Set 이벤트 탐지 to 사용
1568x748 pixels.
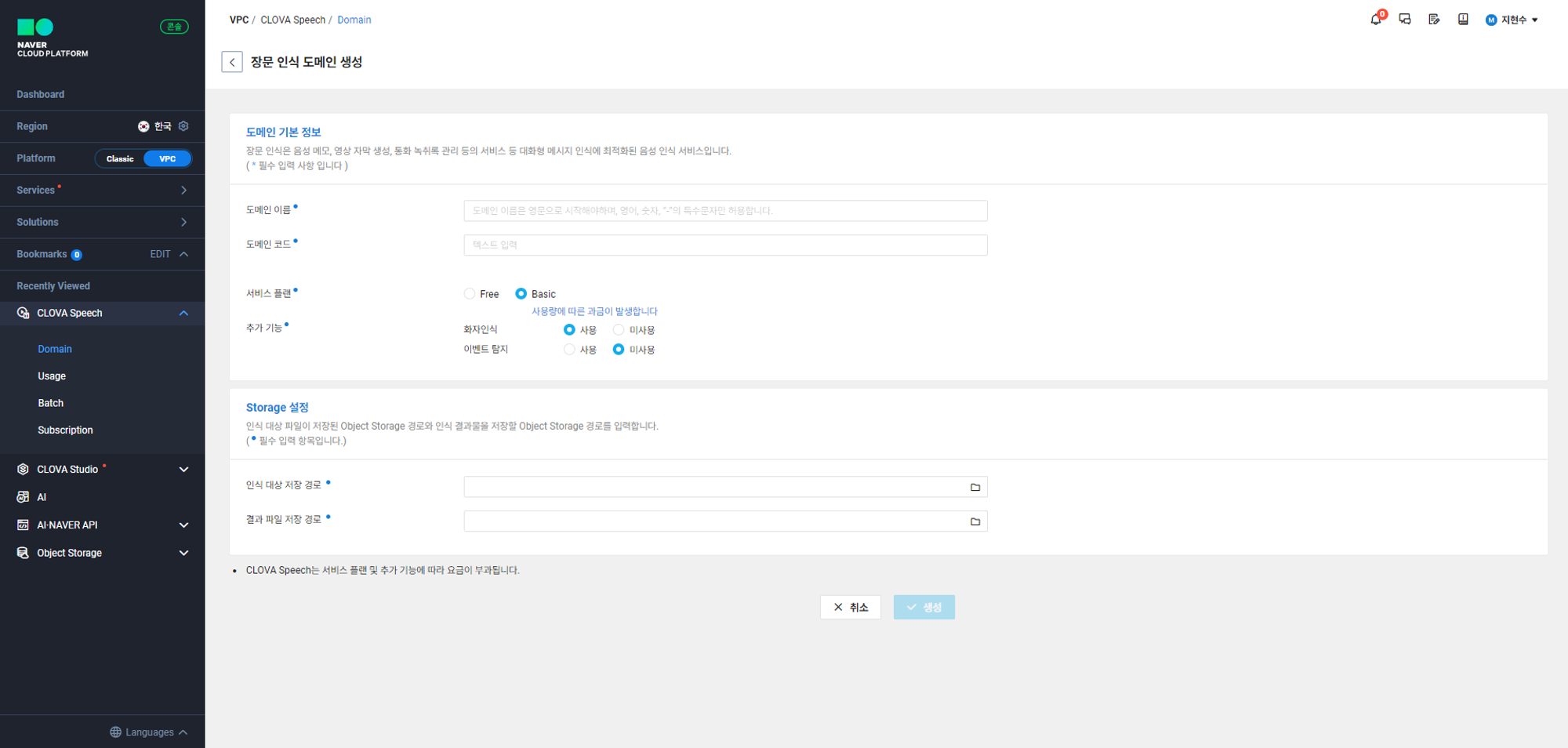tap(570, 350)
